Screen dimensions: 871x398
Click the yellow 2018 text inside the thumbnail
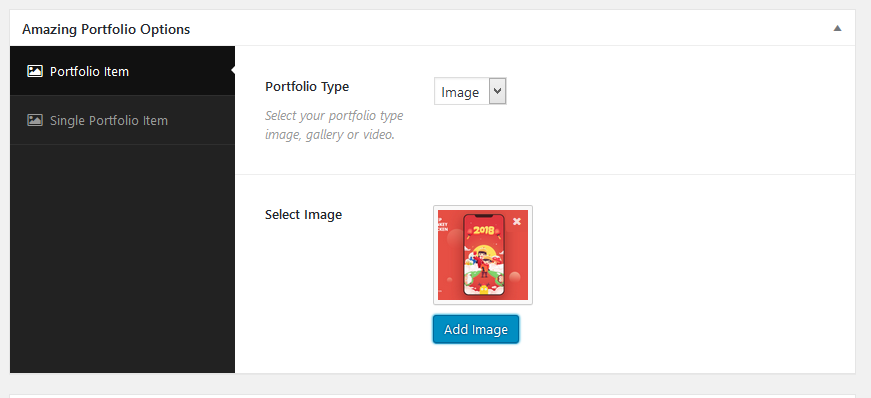pyautogui.click(x=484, y=230)
